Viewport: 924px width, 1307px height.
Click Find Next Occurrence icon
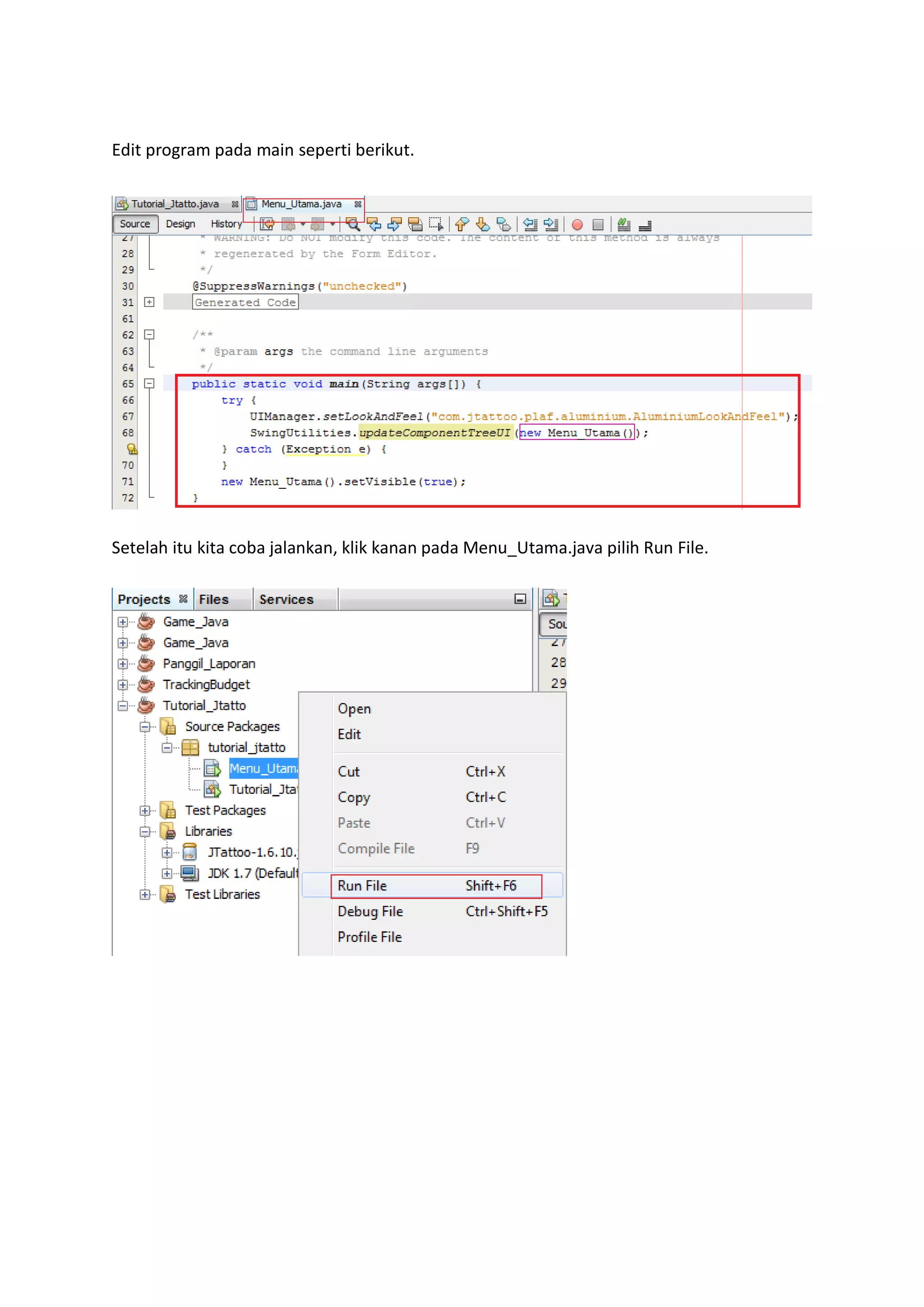point(394,224)
